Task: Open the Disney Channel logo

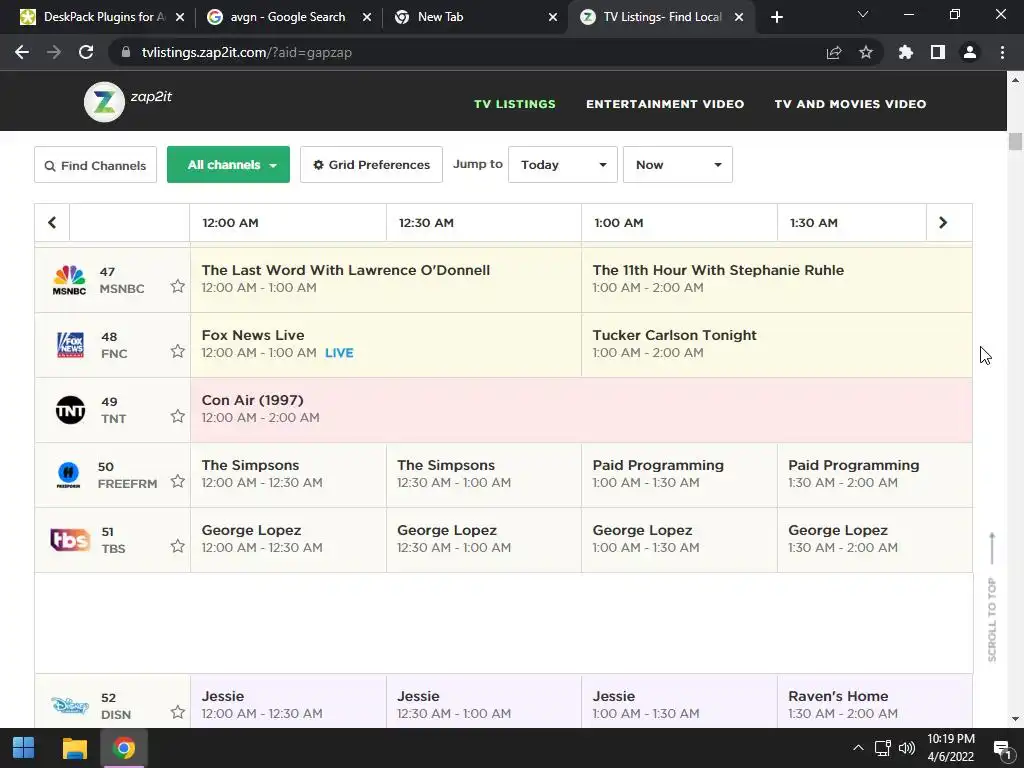Action: (x=70, y=705)
